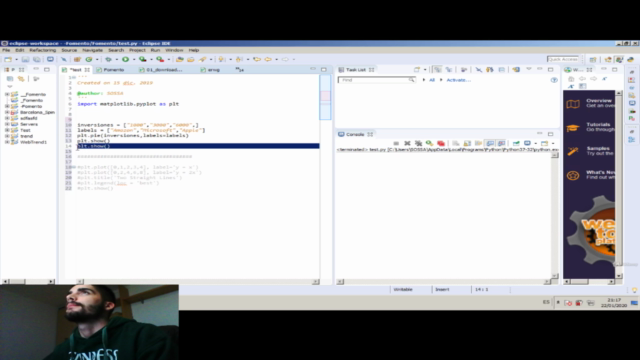Click the Package Explorer horizontal scrollbar
640x360 pixels.
pyautogui.click(x=28, y=282)
